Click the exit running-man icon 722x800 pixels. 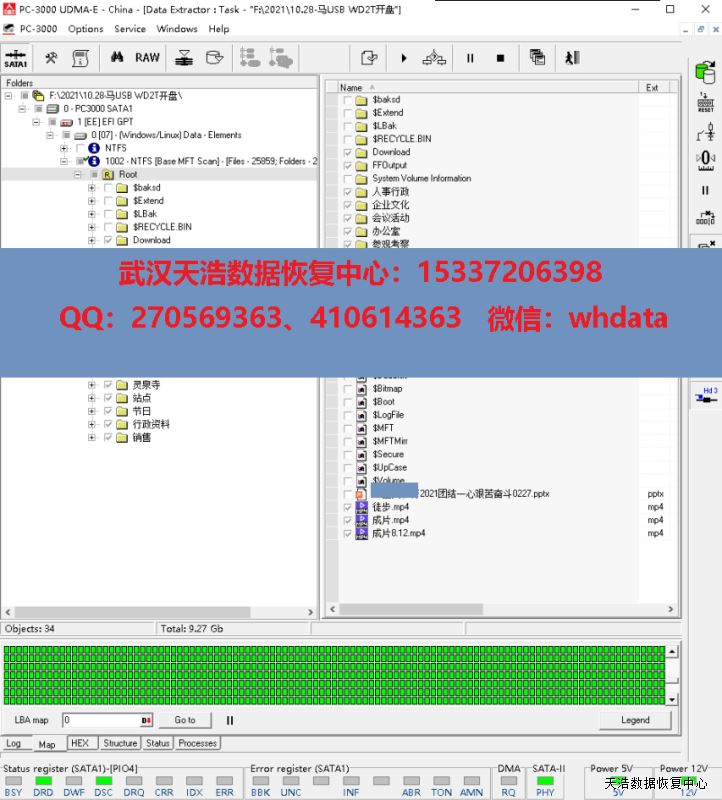click(572, 58)
